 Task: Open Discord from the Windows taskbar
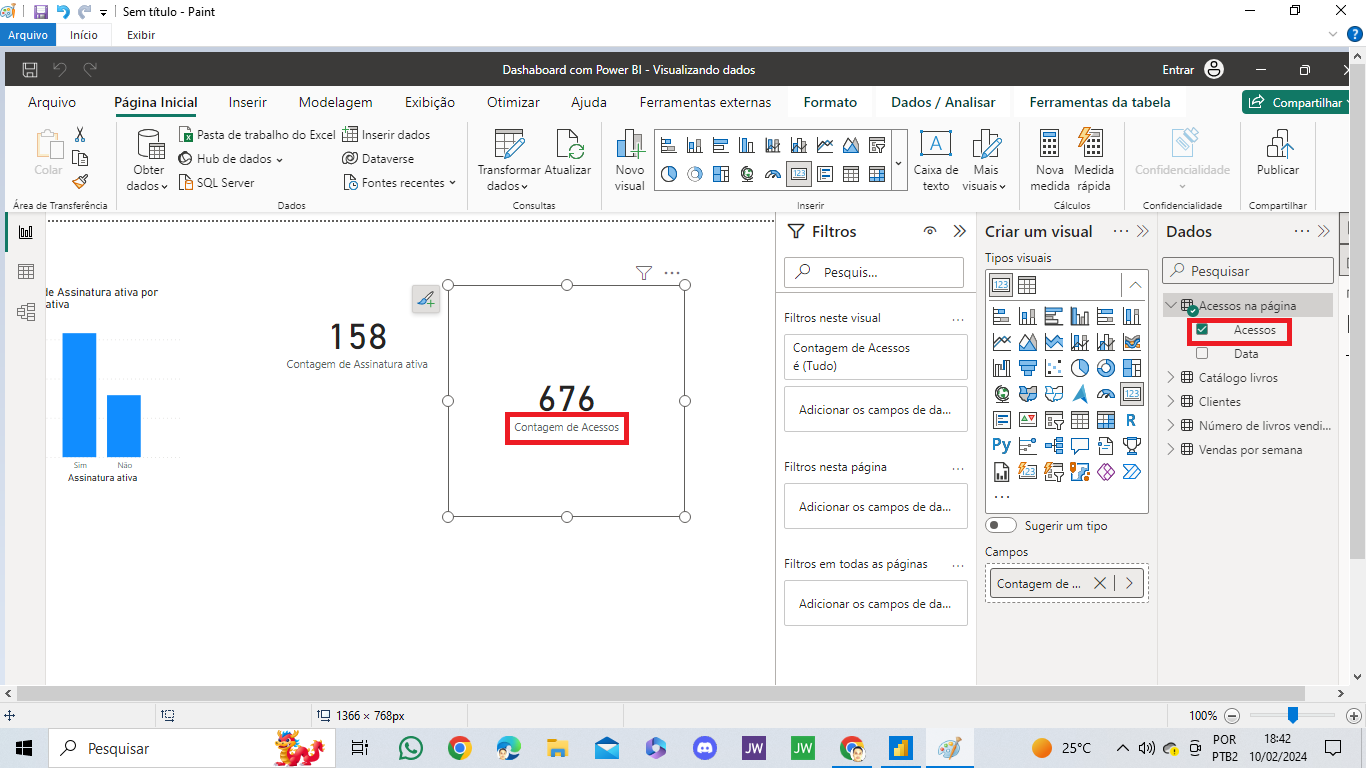[705, 748]
